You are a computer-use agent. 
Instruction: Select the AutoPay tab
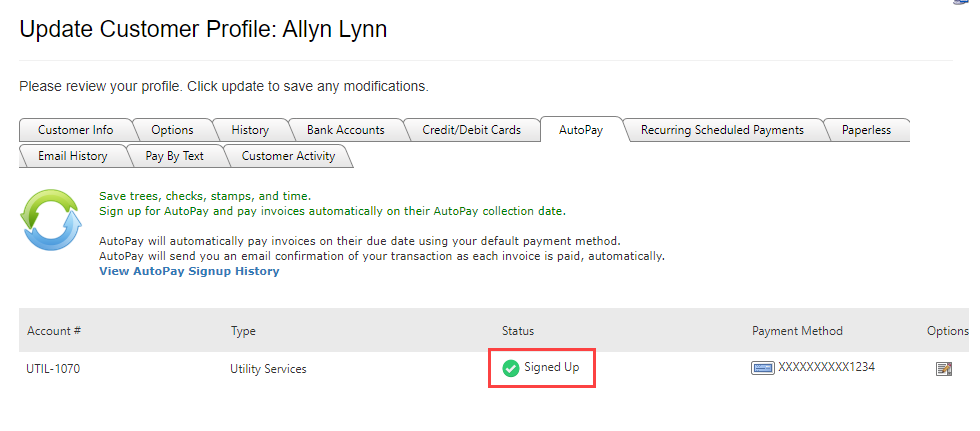tap(581, 130)
